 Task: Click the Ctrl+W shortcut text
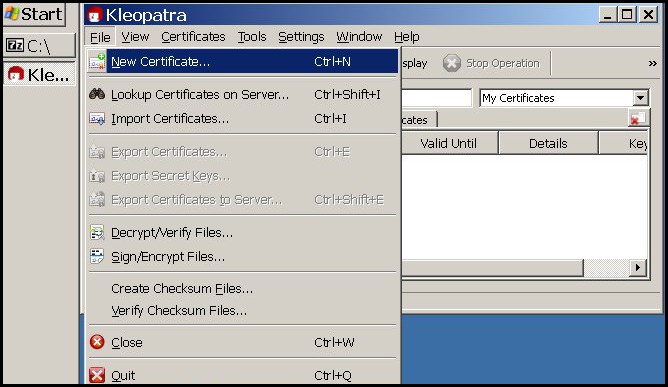pyautogui.click(x=334, y=342)
